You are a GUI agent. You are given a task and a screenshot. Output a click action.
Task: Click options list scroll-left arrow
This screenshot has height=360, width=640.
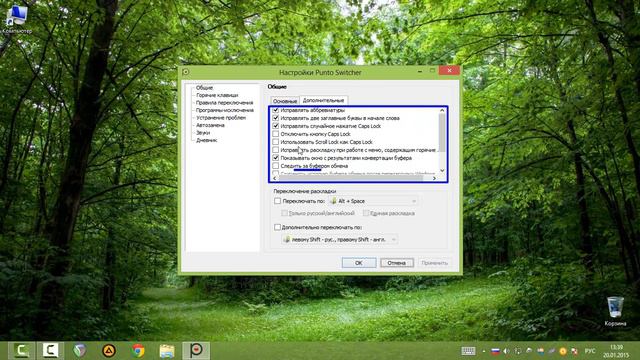[275, 178]
